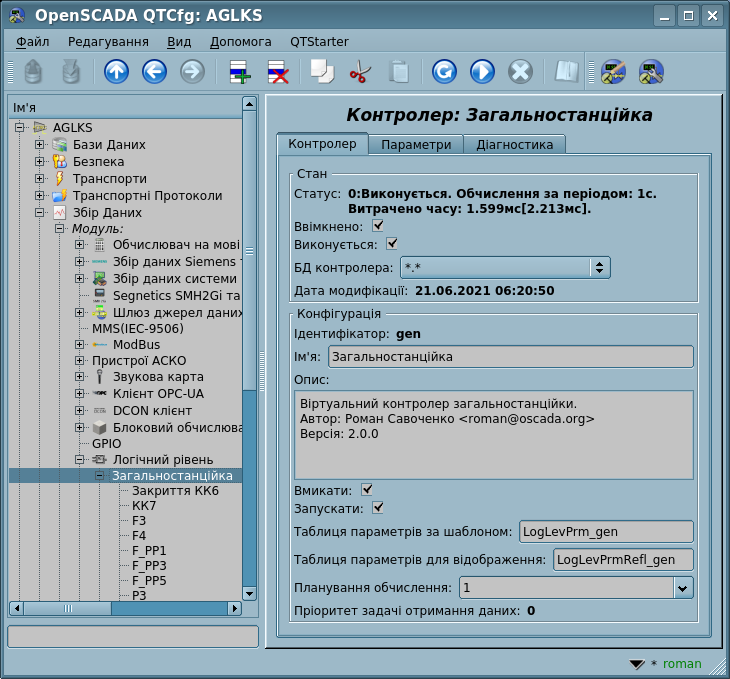Select the Закриття КК6 tree item

(x=175, y=491)
